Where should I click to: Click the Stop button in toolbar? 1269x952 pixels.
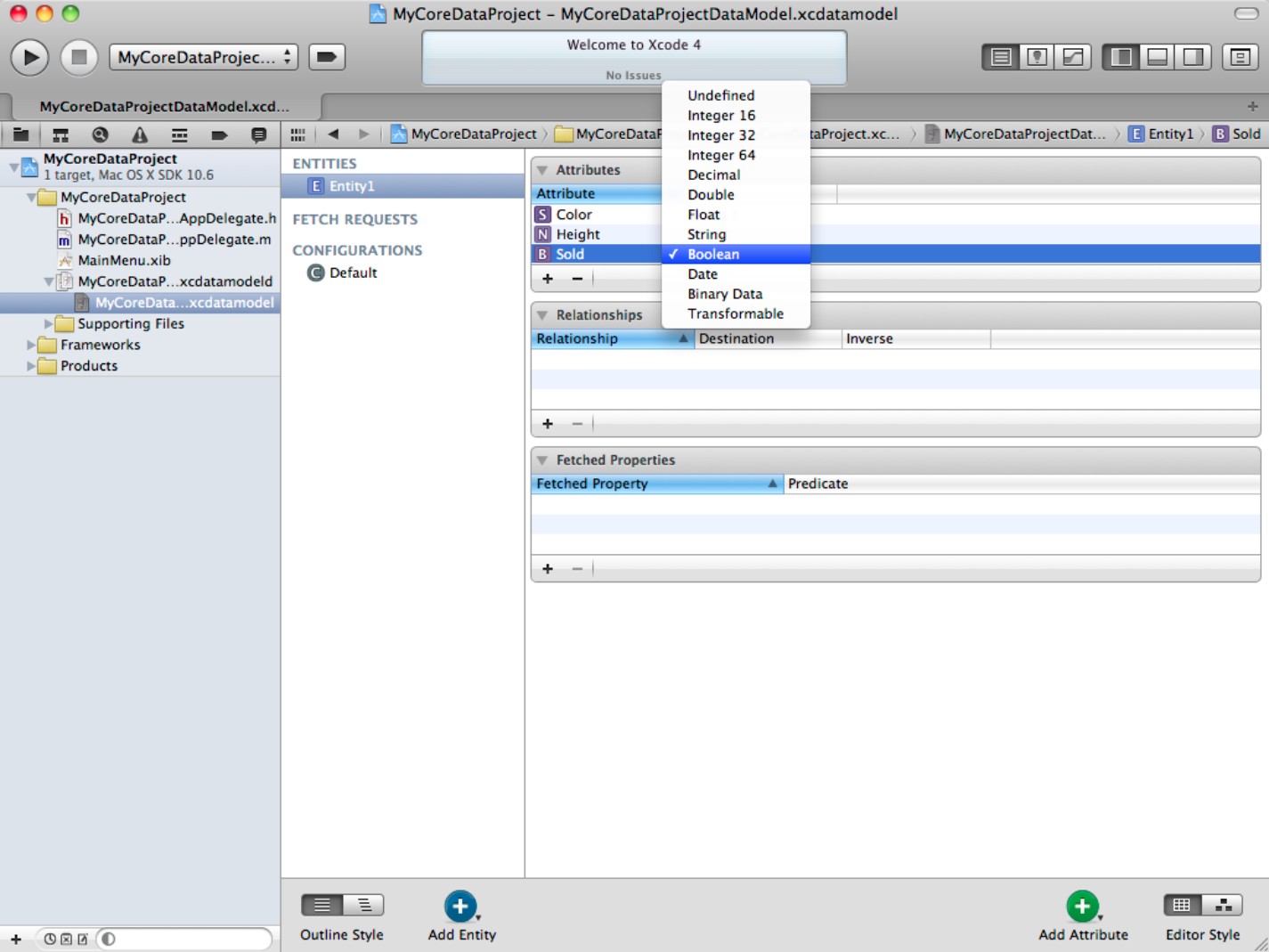(78, 57)
